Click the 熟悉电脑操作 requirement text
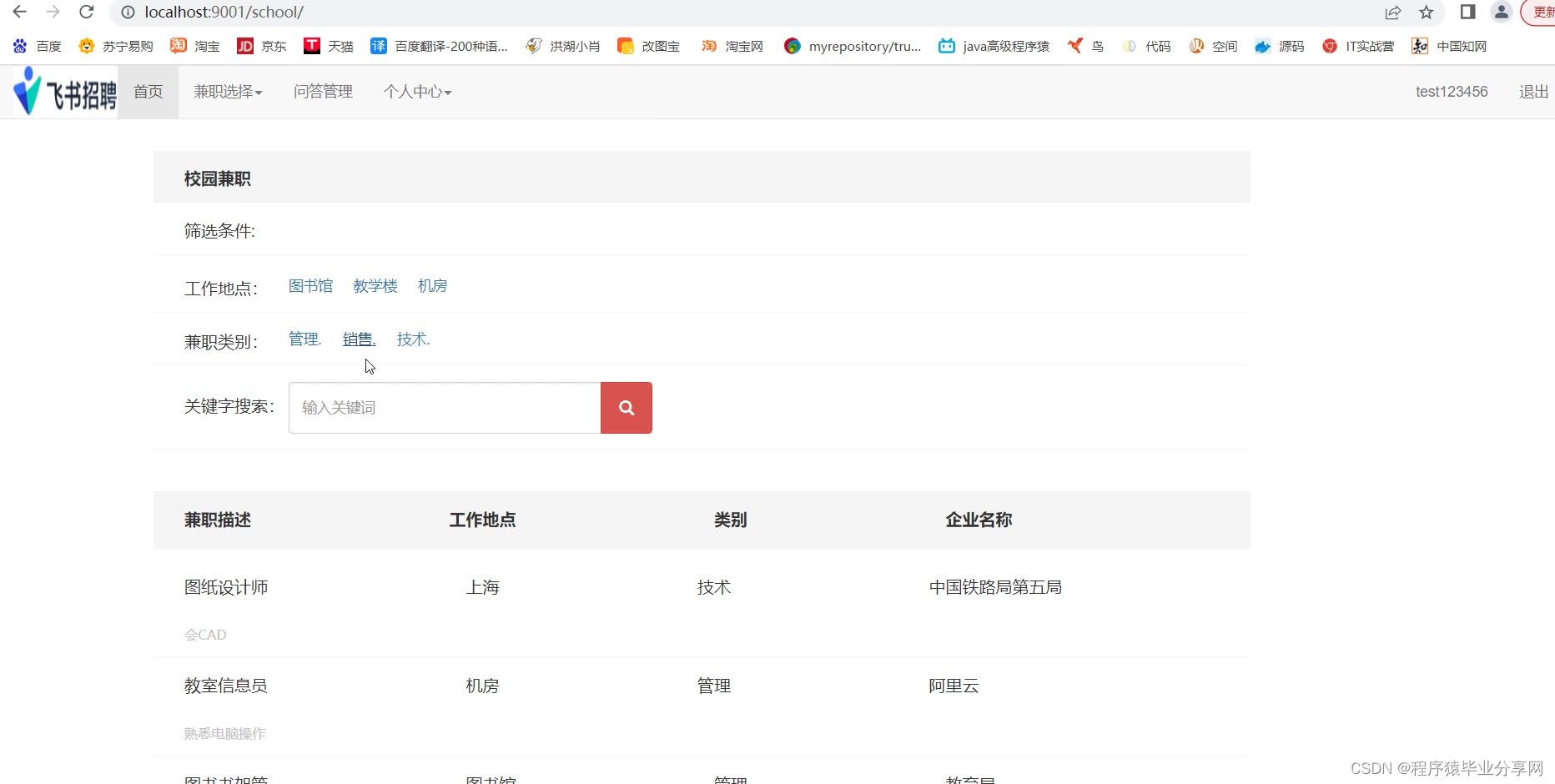 coord(225,734)
